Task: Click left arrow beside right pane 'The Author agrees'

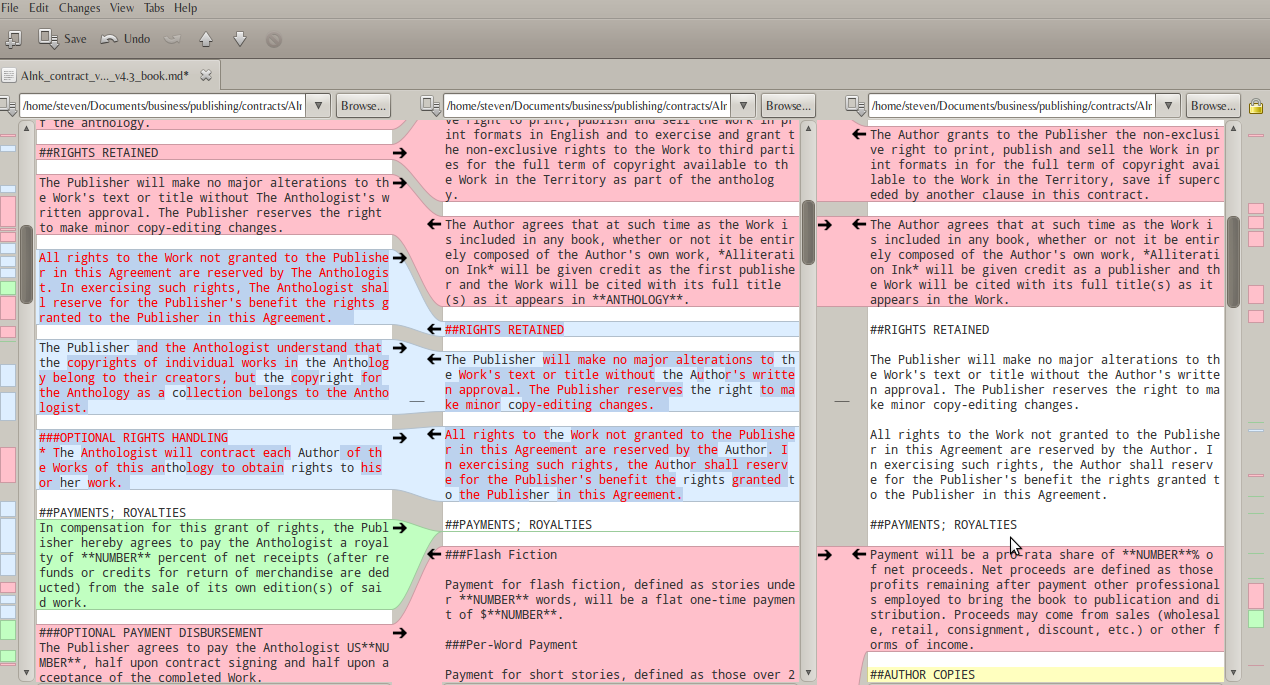Action: click(x=859, y=225)
